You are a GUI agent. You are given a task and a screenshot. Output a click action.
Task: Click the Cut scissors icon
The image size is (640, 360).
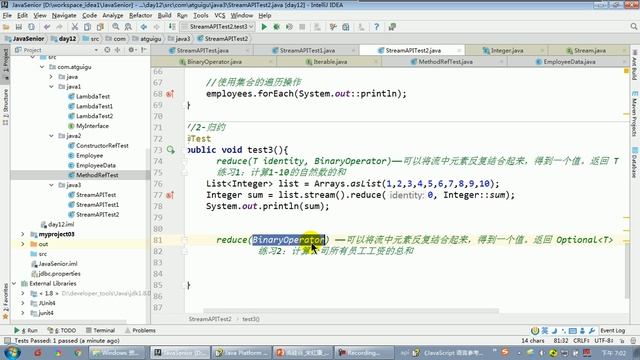[x=75, y=27]
